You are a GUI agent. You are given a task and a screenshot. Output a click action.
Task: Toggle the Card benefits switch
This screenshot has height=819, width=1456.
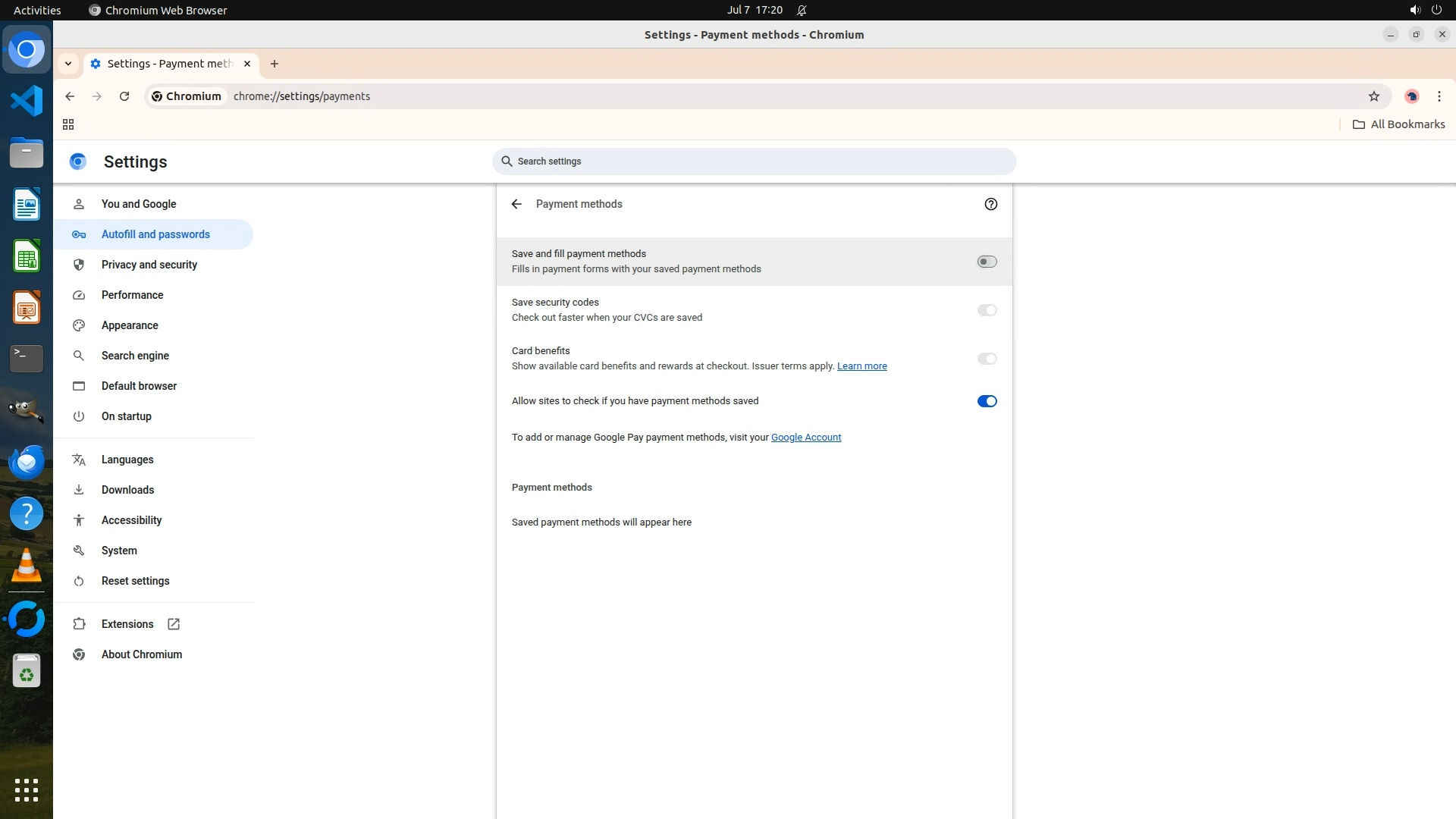(x=987, y=359)
